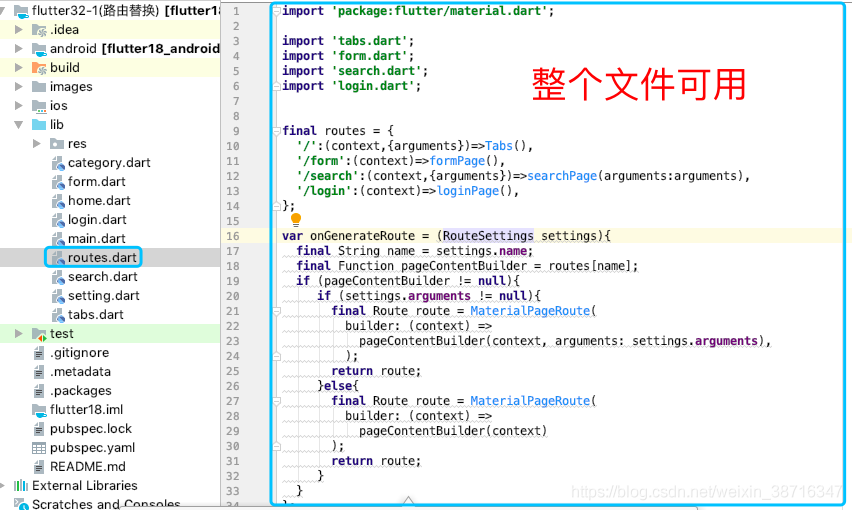Expand the build folder arrow
The image size is (852, 510).
click(18, 67)
